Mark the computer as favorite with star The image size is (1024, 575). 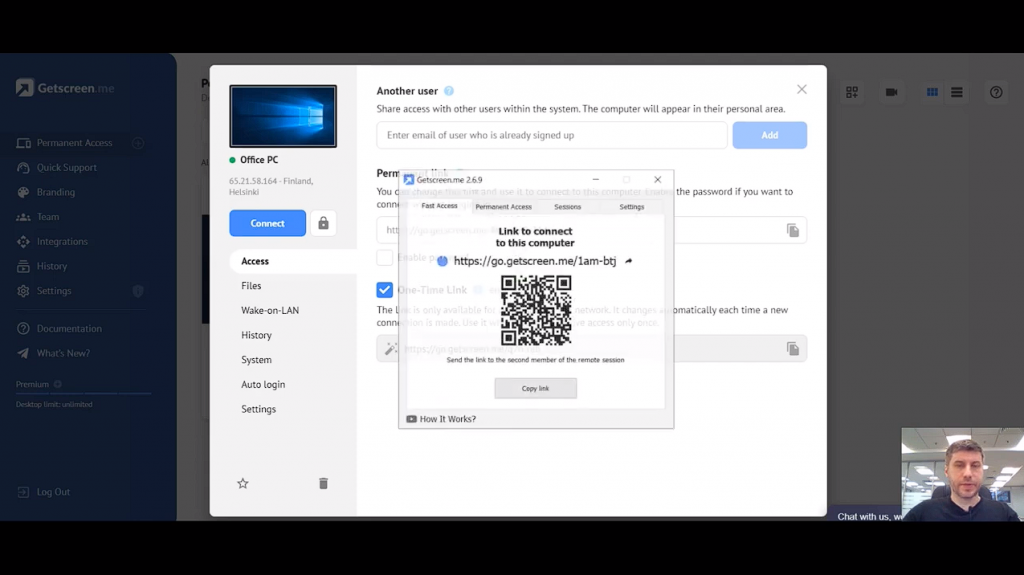(243, 484)
